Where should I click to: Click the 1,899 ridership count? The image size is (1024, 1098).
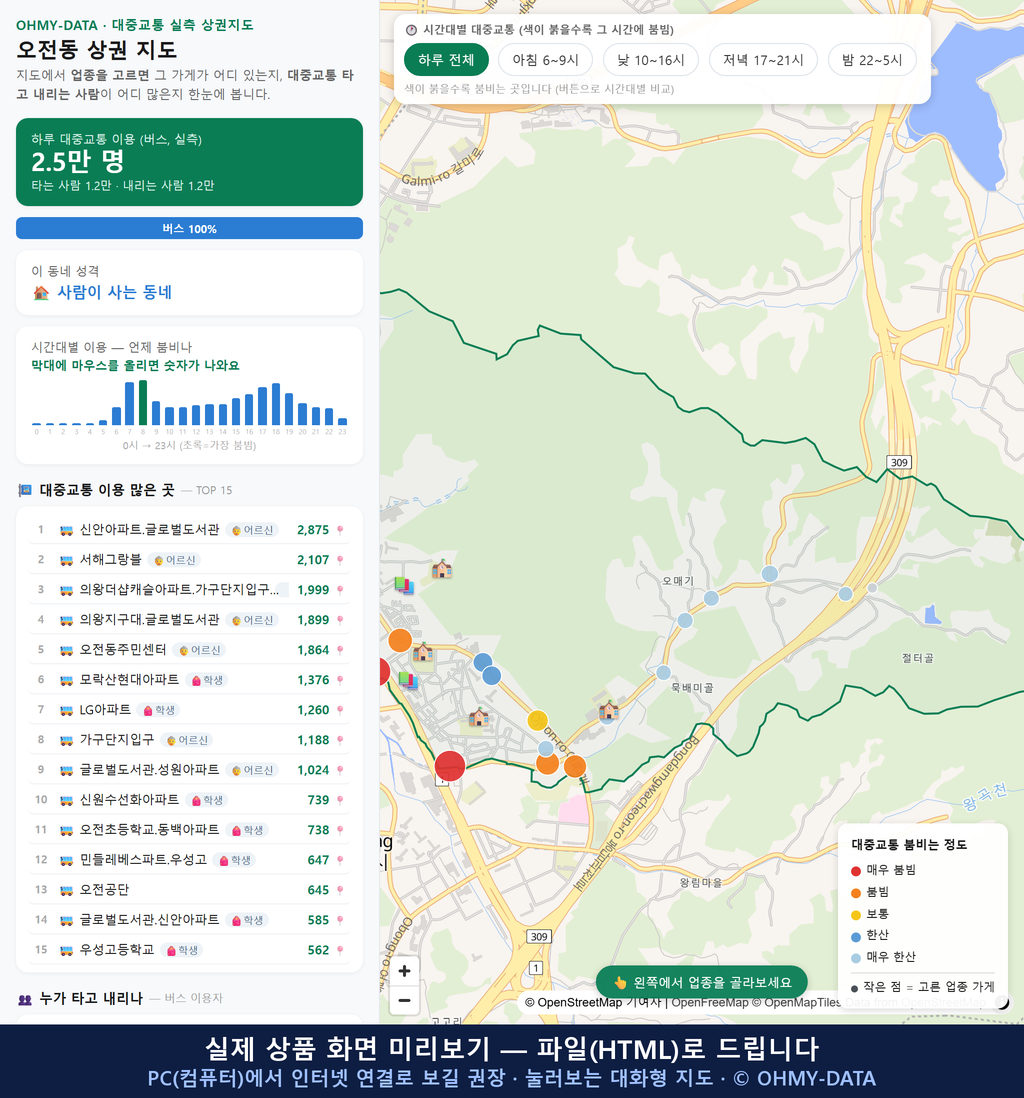(313, 620)
